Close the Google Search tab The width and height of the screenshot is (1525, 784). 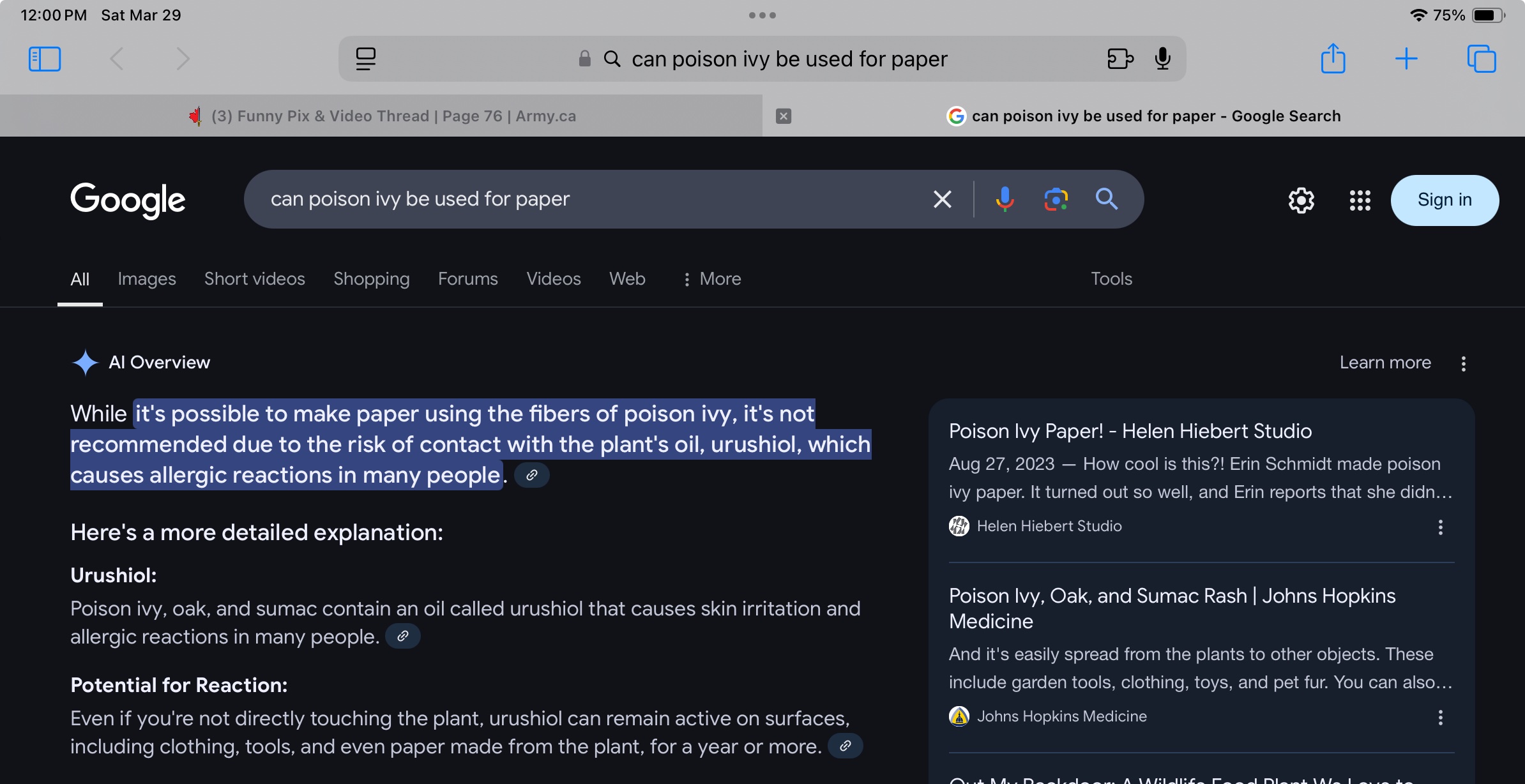coord(784,116)
